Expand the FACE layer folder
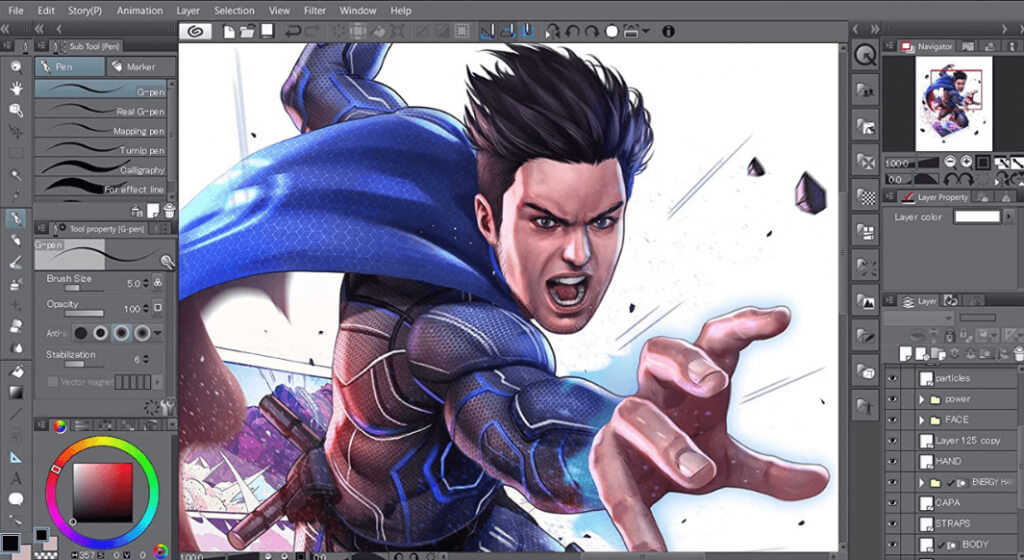Screen dimensions: 1024x560 [923, 420]
